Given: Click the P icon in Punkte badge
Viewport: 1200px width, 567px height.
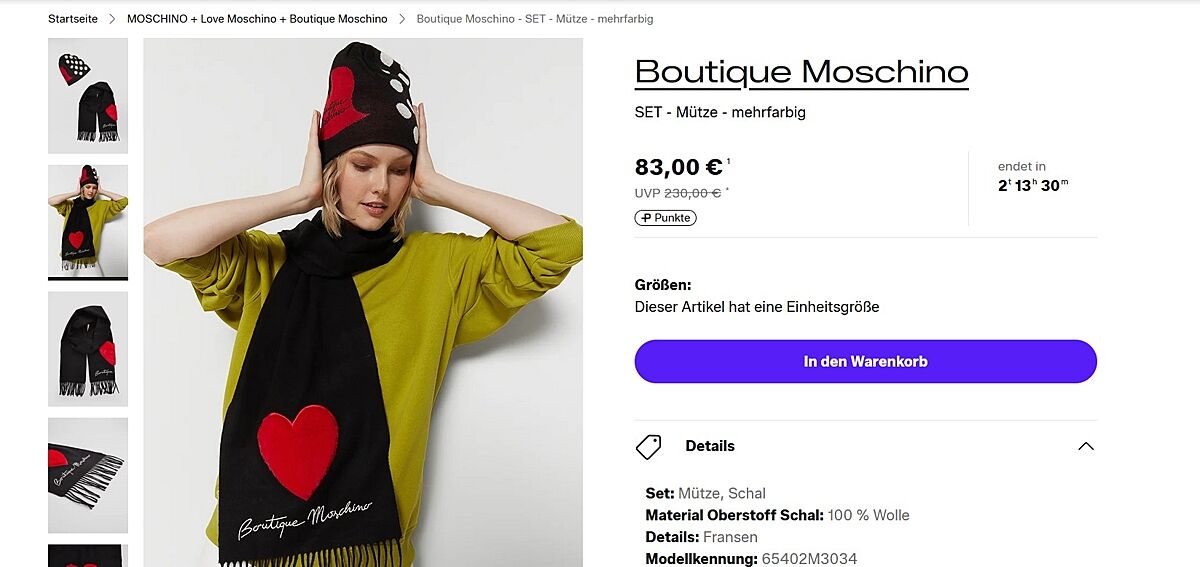Looking at the screenshot, I should click(646, 218).
